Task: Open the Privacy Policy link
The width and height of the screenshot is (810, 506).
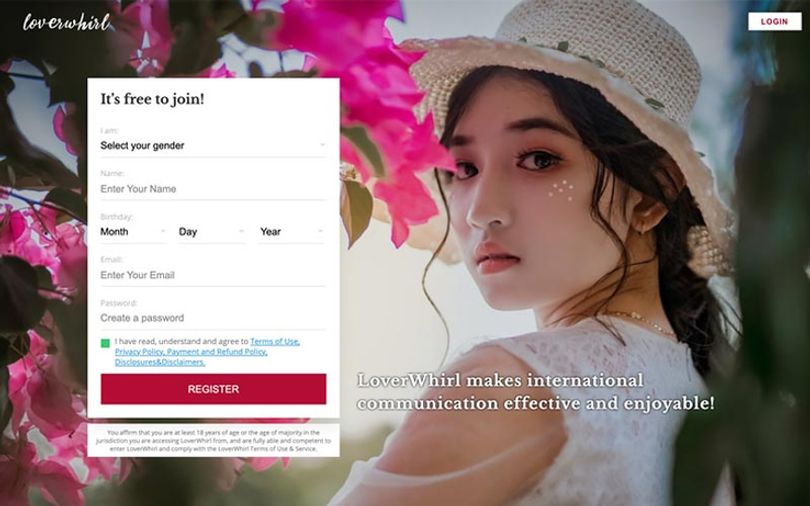Action: click(x=139, y=352)
